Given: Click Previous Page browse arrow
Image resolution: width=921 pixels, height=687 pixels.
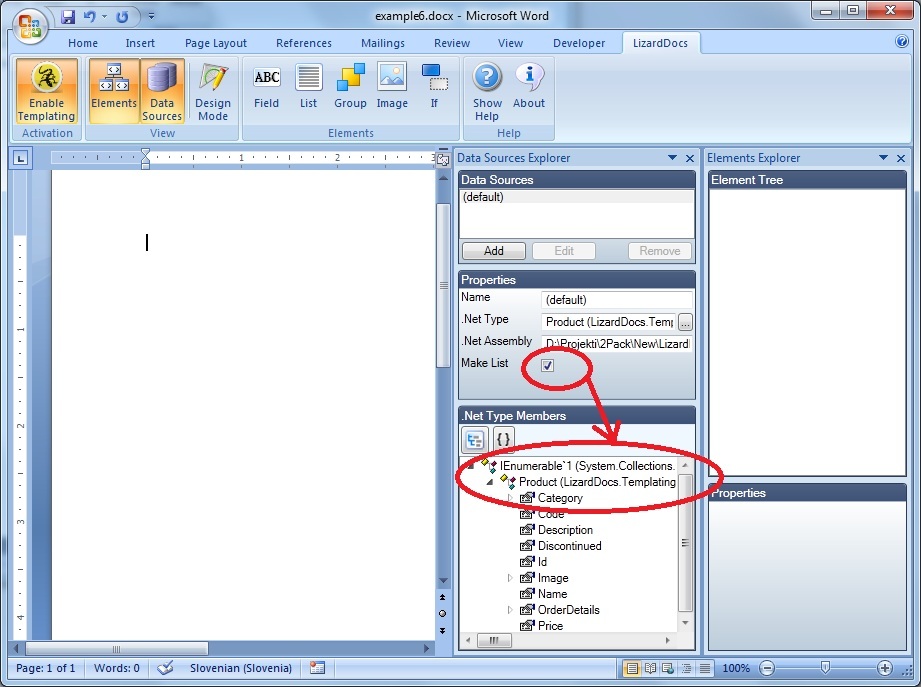Looking at the screenshot, I should 443,597.
